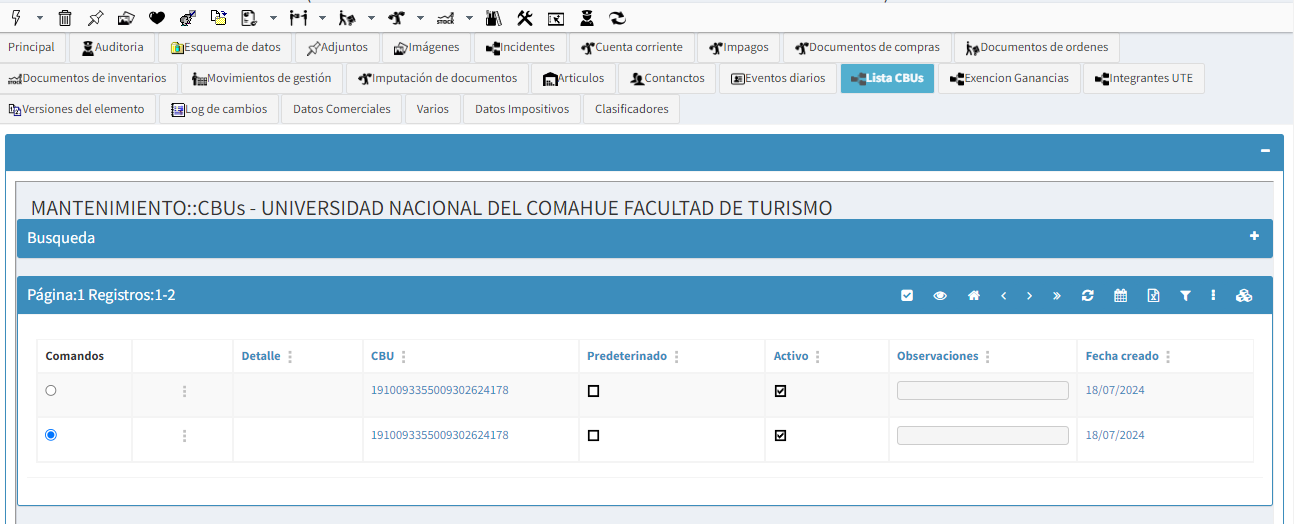This screenshot has width=1294, height=524.
Task: Toggle Predeterinado checkbox in second row
Action: (593, 436)
